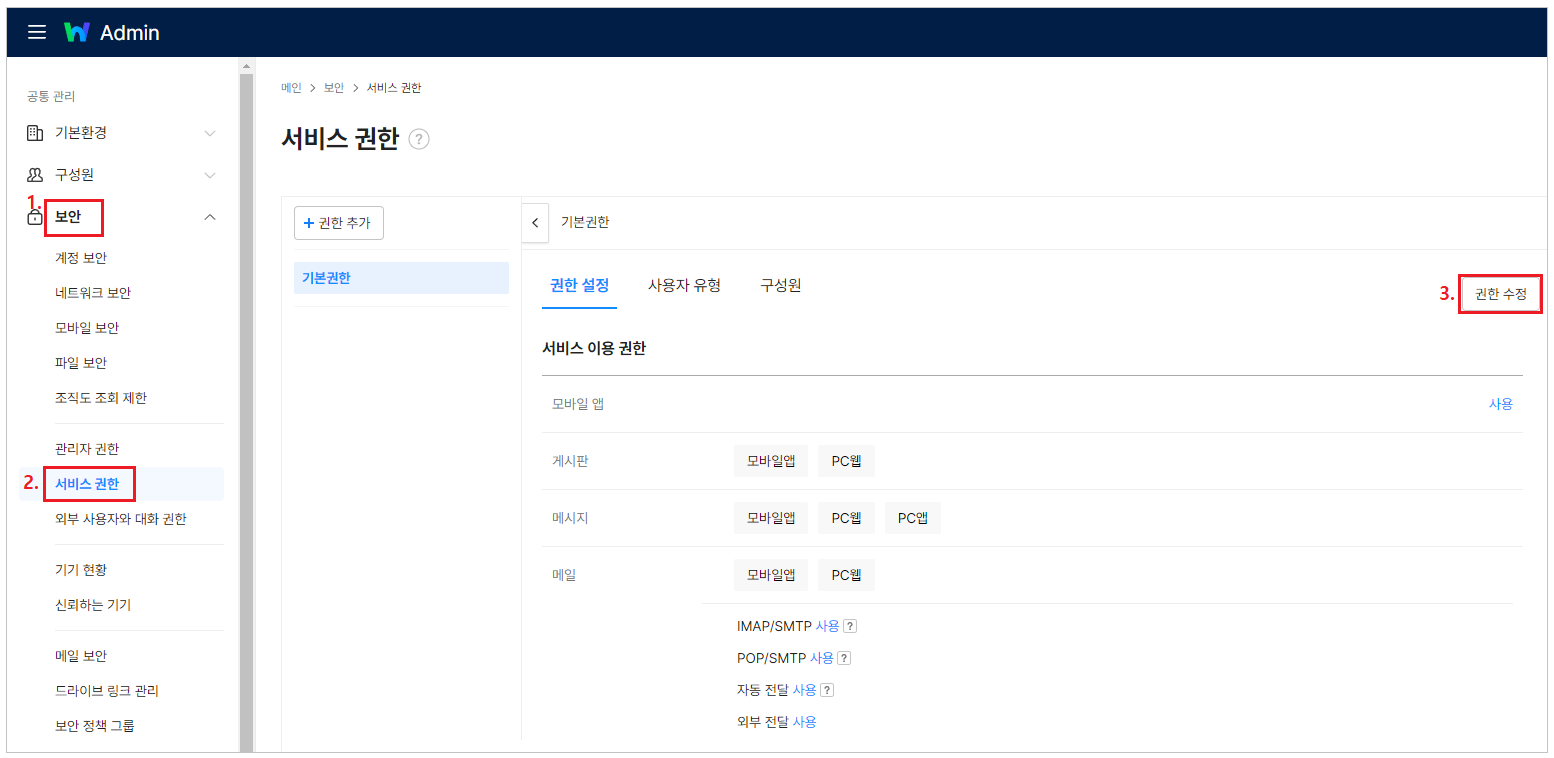This screenshot has width=1554, height=758.
Task: Click PC앱 tag in 메시지 row
Action: pyautogui.click(x=913, y=518)
